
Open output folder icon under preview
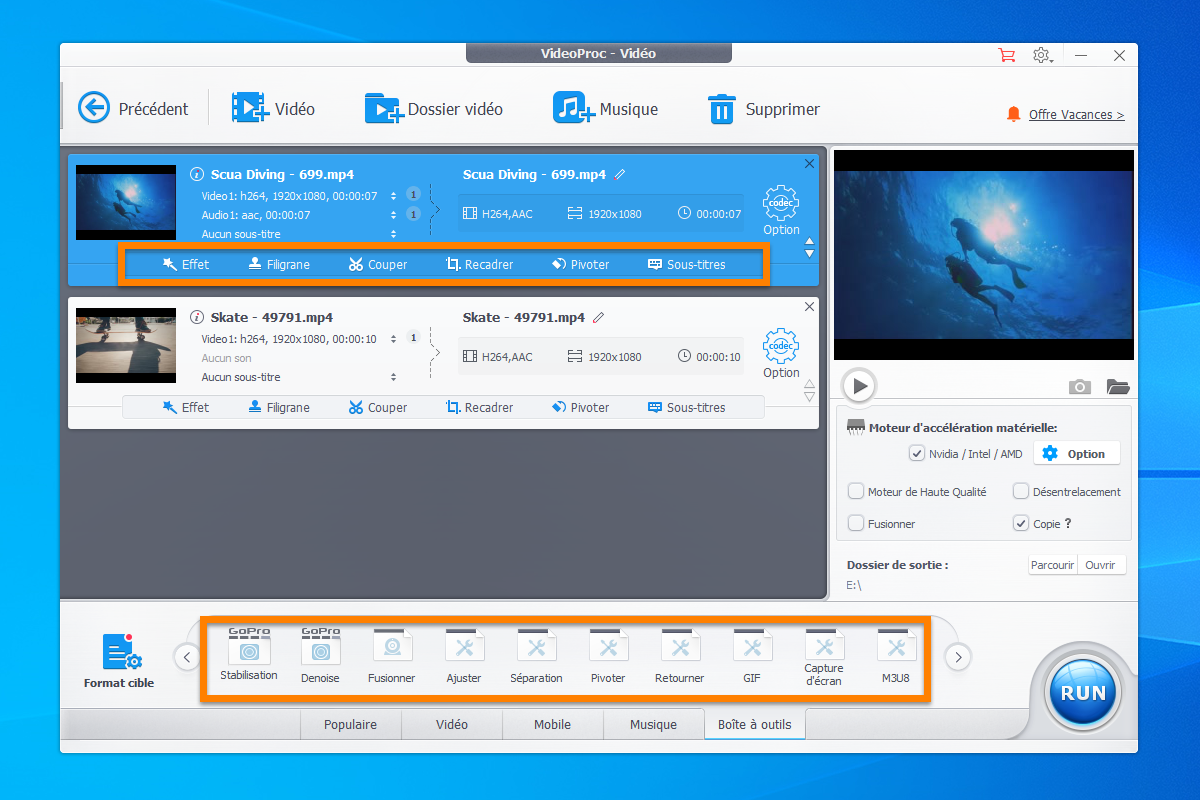click(x=1118, y=386)
